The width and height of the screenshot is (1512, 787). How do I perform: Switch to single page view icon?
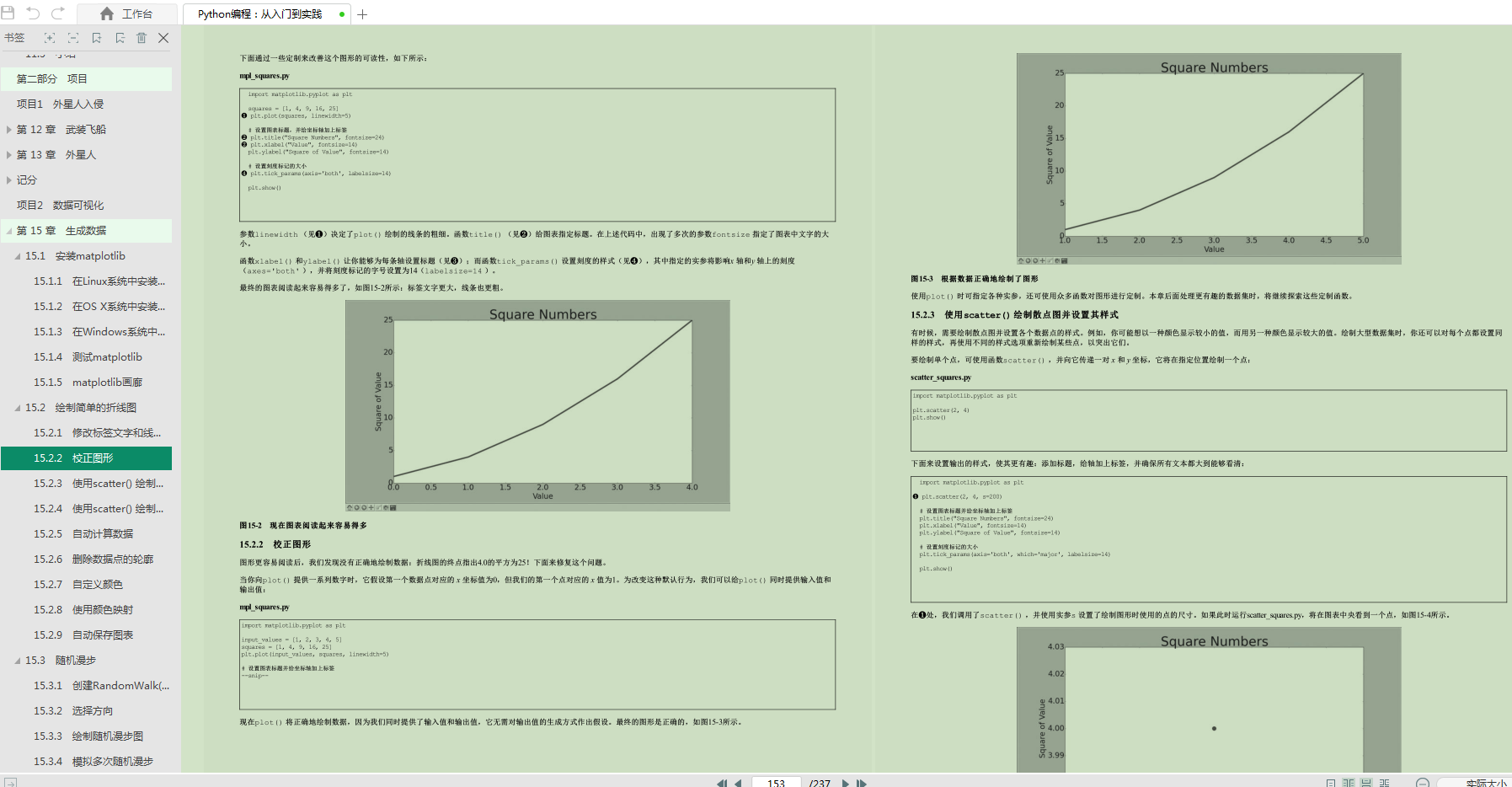1330,783
